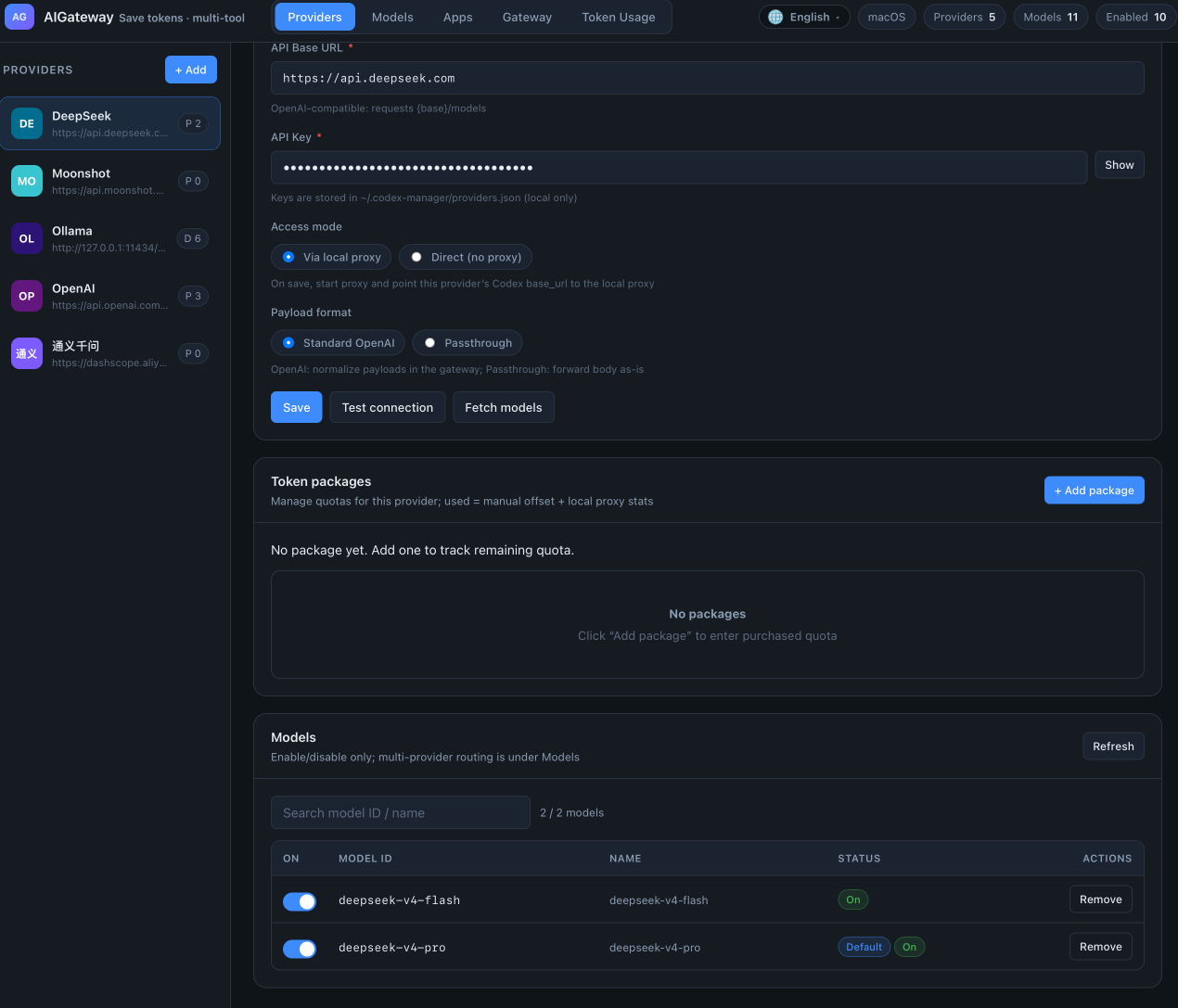The height and width of the screenshot is (1008, 1178).
Task: Save provider settings
Action: pos(297,407)
